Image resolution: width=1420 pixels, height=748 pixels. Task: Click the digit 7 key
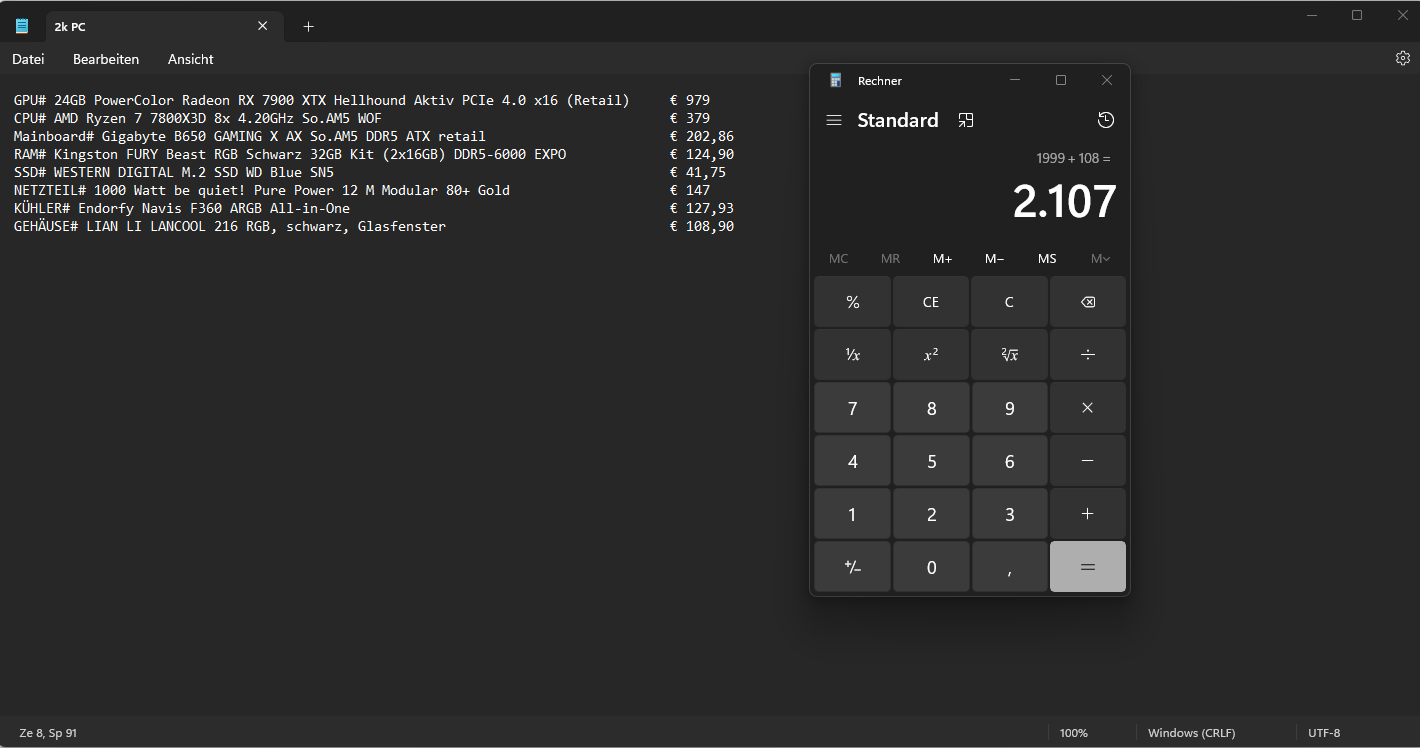tap(852, 408)
